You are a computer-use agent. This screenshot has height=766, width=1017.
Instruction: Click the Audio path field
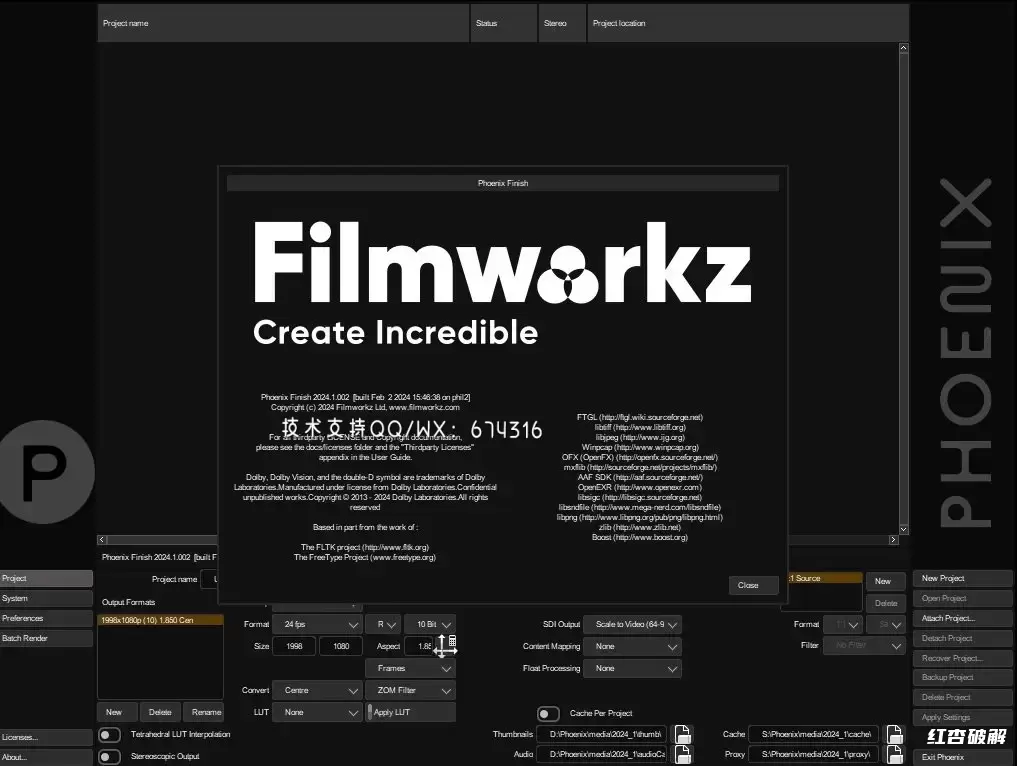click(602, 754)
